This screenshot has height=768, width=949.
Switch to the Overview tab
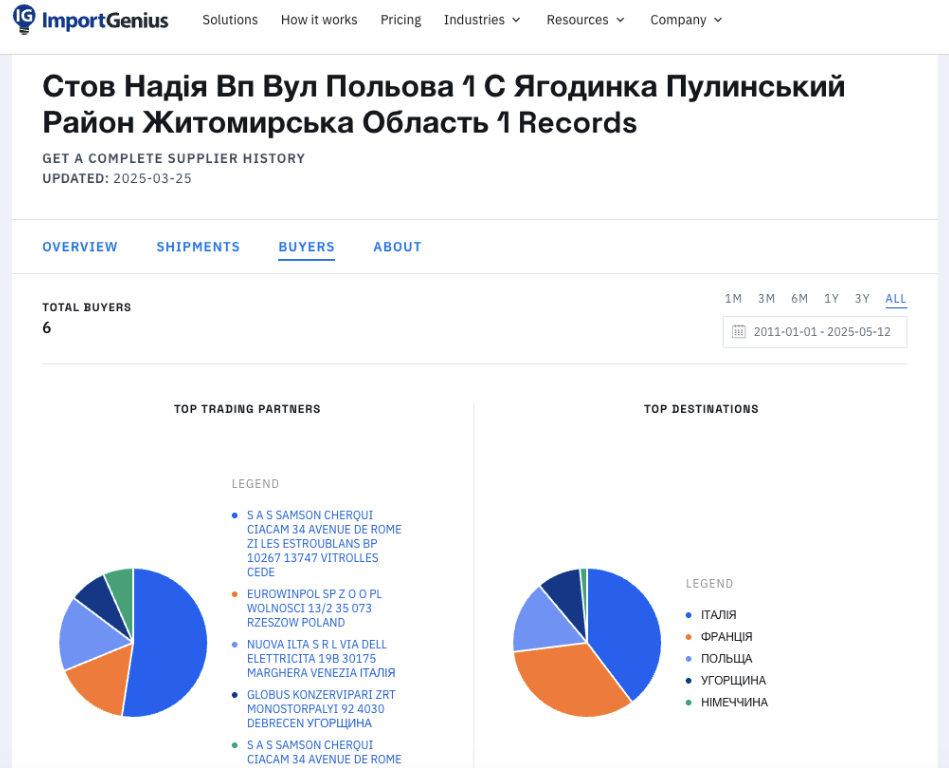pyautogui.click(x=80, y=246)
